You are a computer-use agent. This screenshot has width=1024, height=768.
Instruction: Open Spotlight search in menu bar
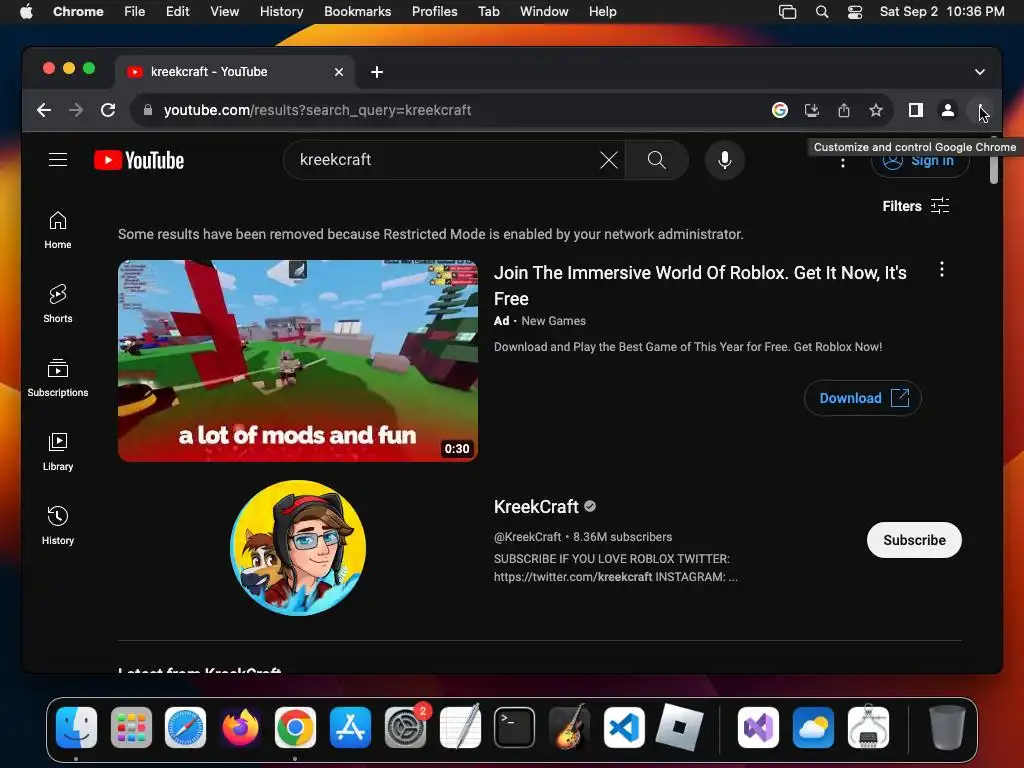[822, 12]
